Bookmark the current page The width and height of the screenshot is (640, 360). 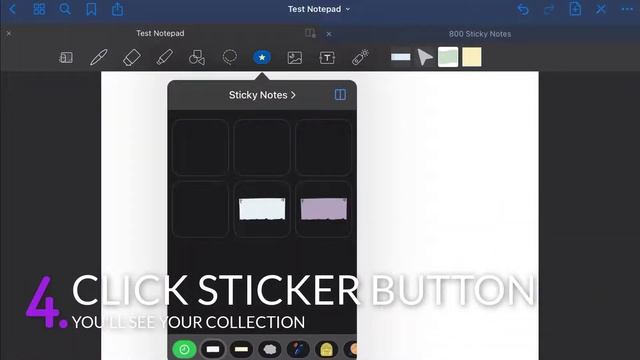point(91,9)
